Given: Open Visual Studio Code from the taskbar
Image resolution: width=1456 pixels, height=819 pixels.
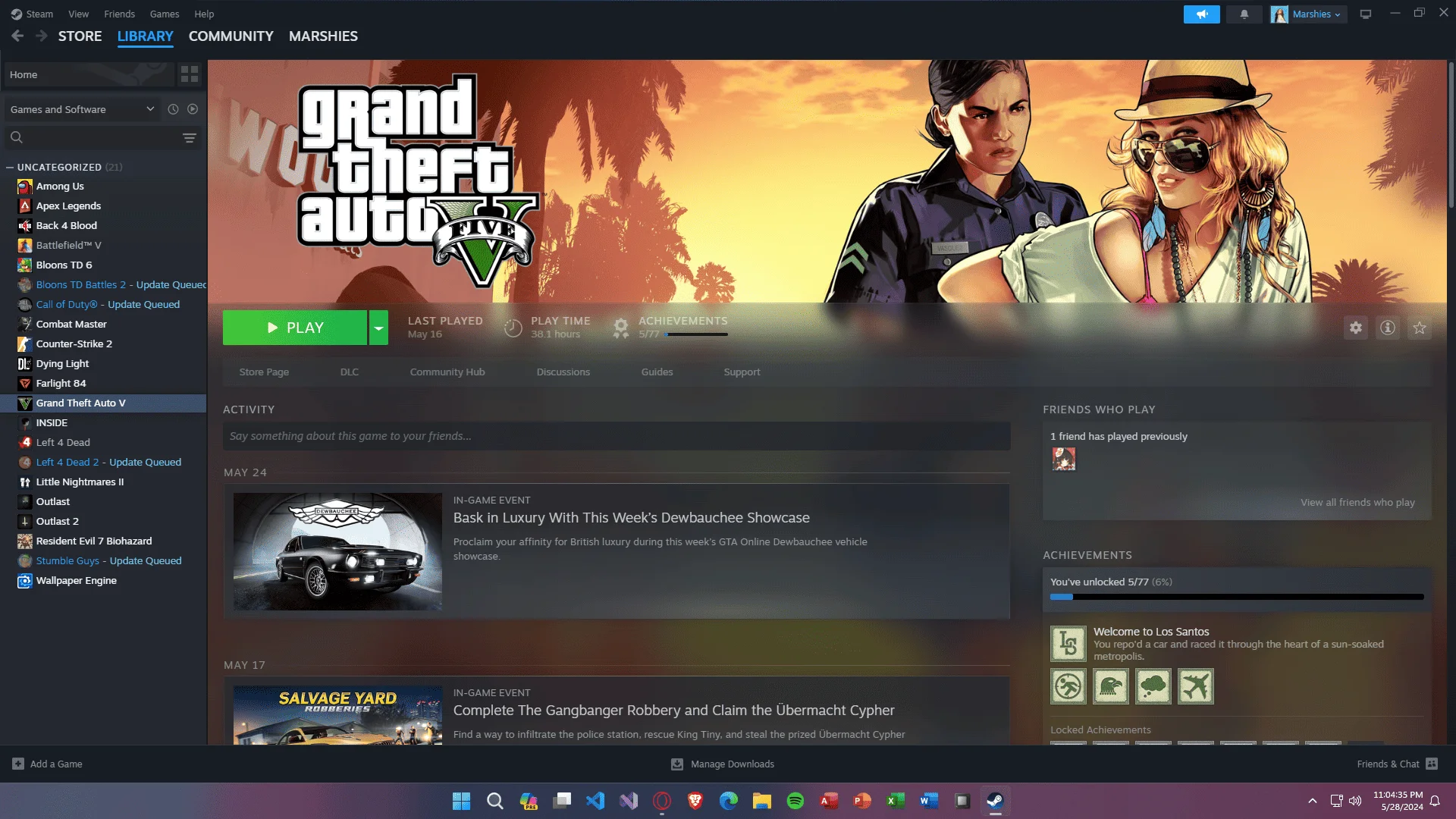Looking at the screenshot, I should [595, 801].
